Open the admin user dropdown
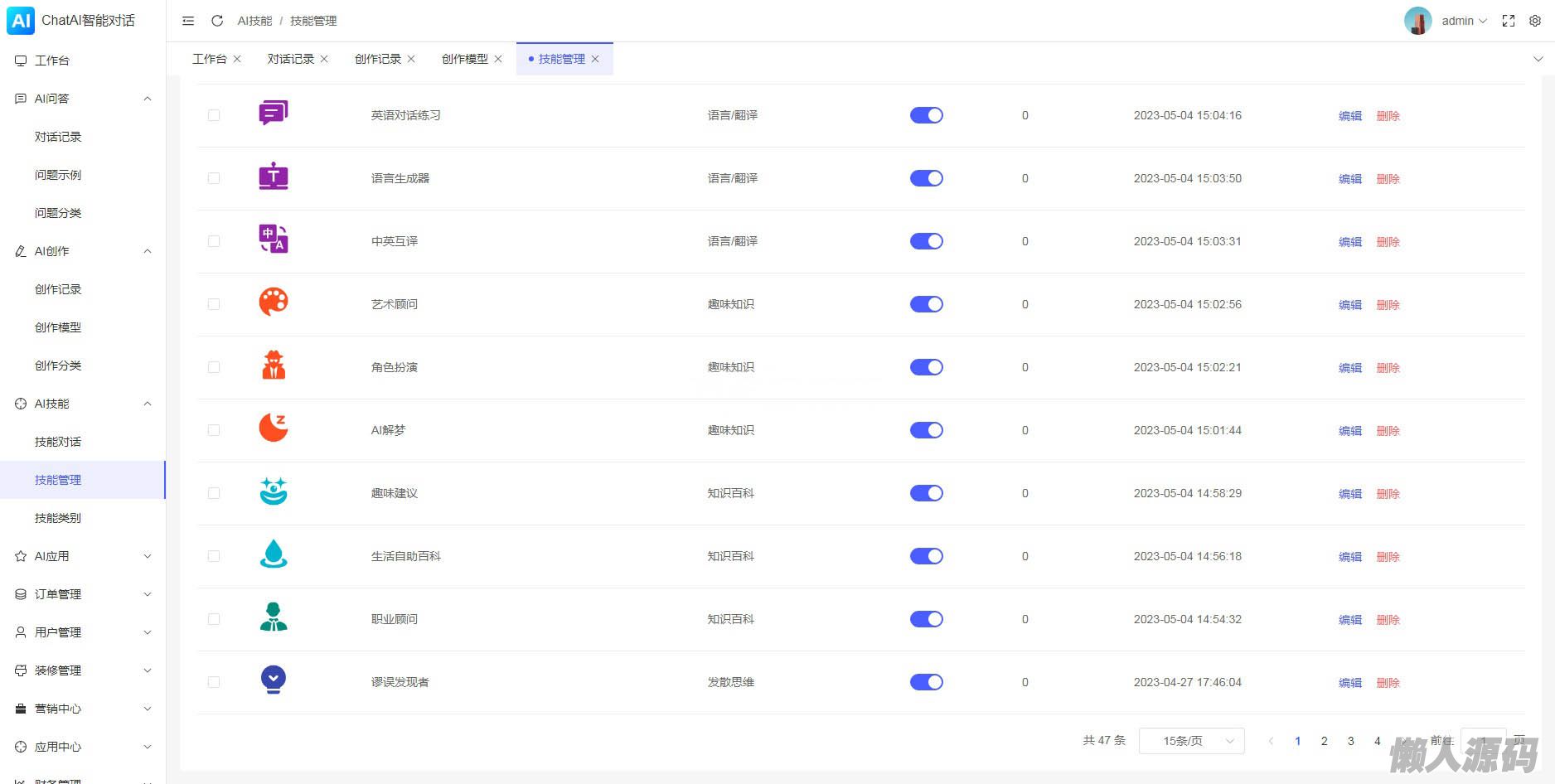Screen dimensions: 1555x784 [x=1463, y=21]
